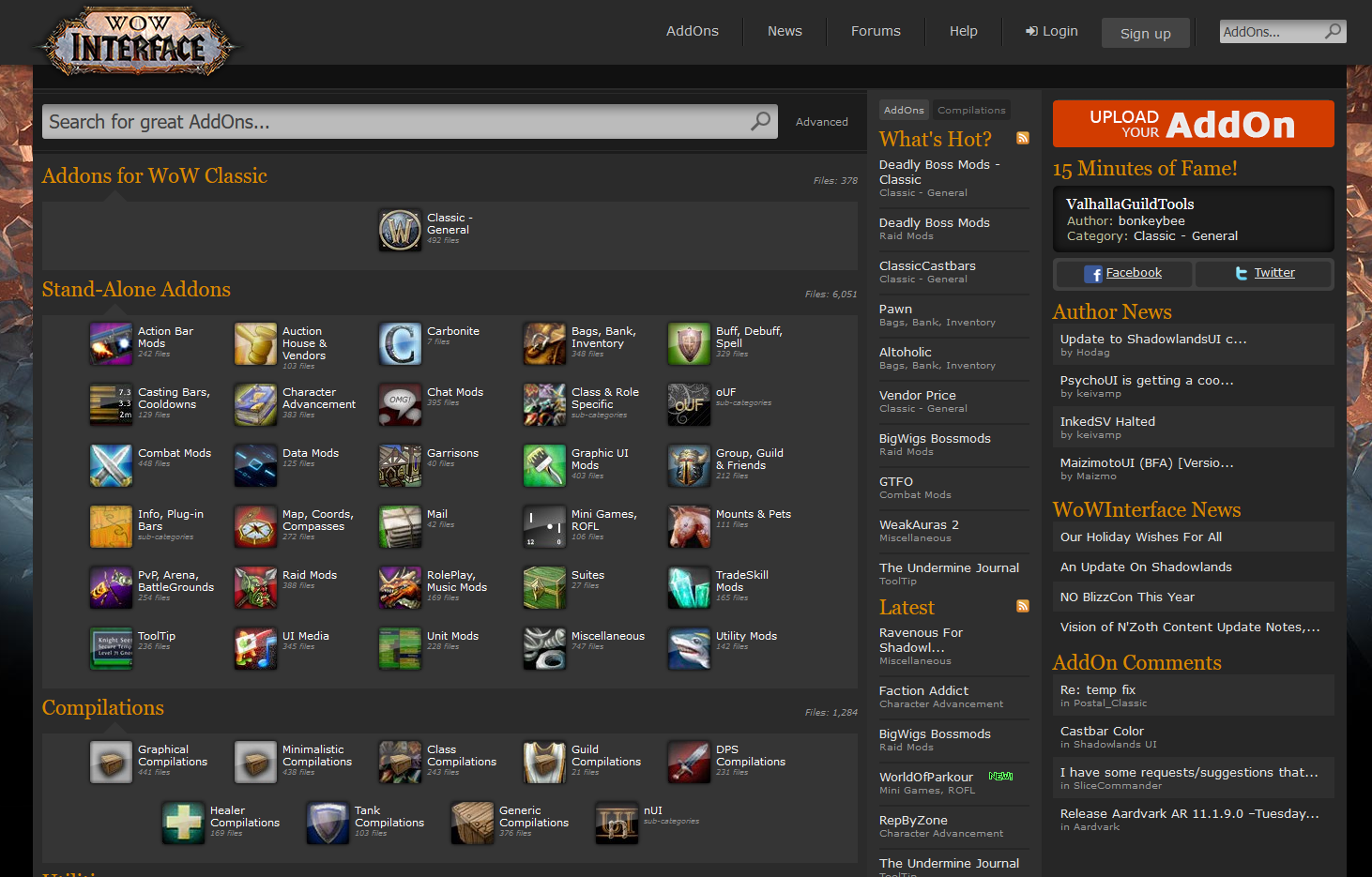
Task: Open the Bags, Bank, Inventory icon
Action: pos(544,343)
